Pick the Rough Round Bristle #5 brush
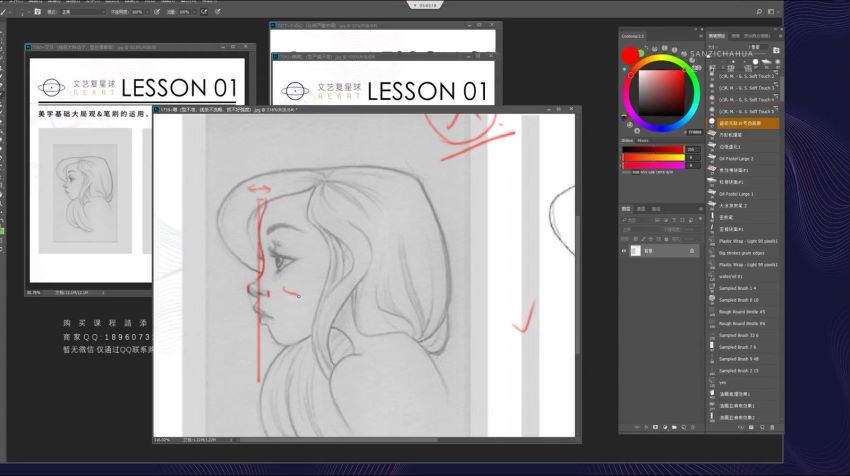The width and height of the screenshot is (850, 476). [x=741, y=311]
